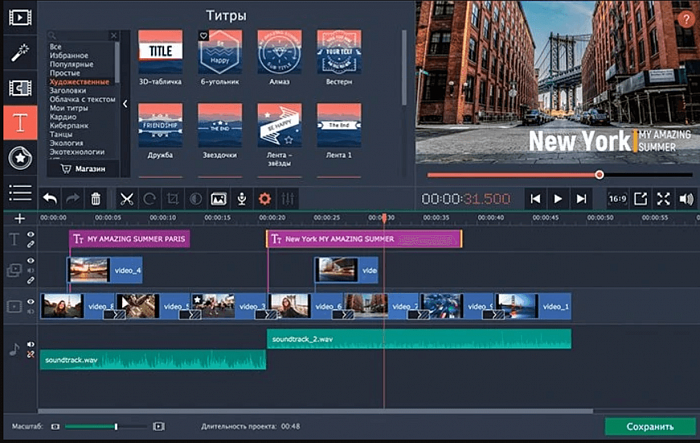Add a new track with plus icon
Screen dimensions: 700x443
pyautogui.click(x=20, y=218)
